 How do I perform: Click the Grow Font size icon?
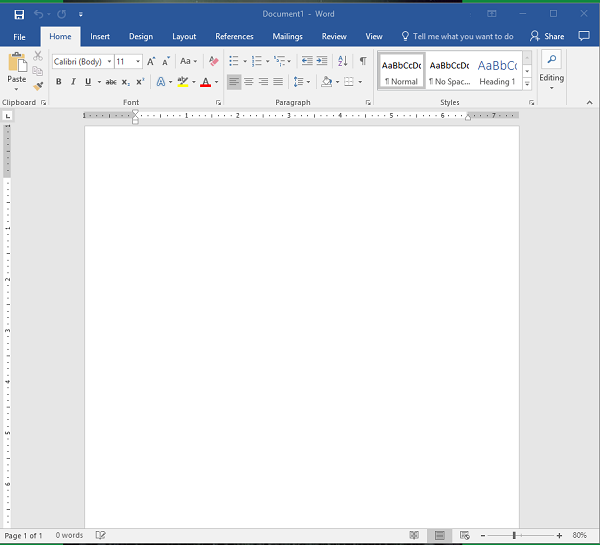coord(151,61)
